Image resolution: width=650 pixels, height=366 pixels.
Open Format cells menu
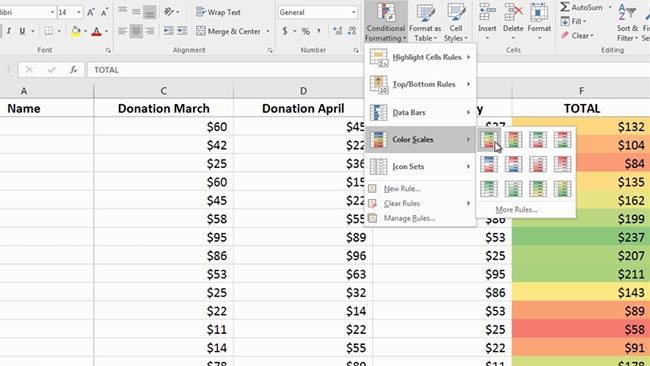[539, 22]
